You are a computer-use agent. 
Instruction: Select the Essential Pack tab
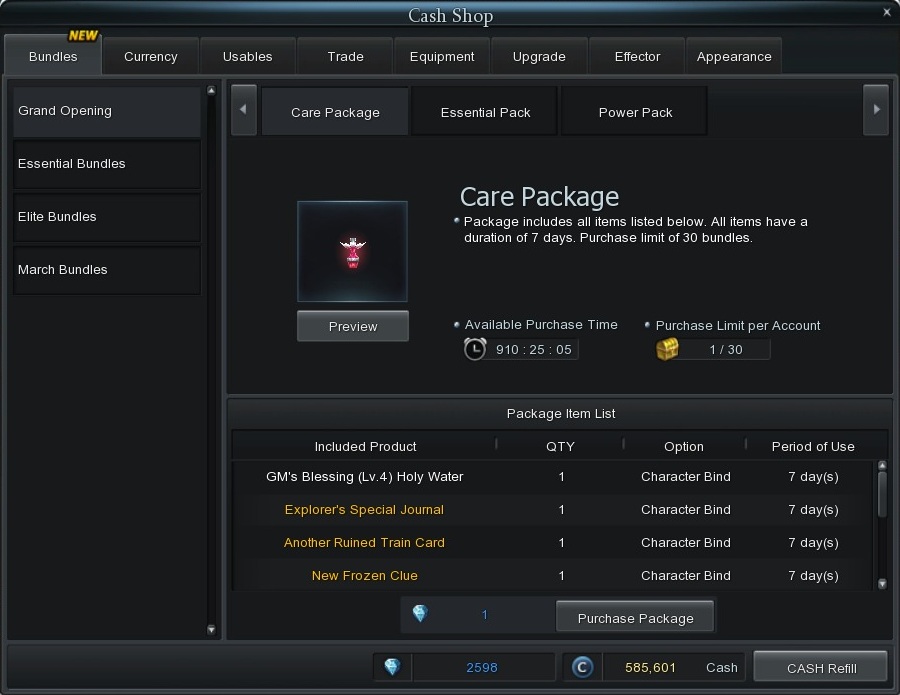pos(485,112)
